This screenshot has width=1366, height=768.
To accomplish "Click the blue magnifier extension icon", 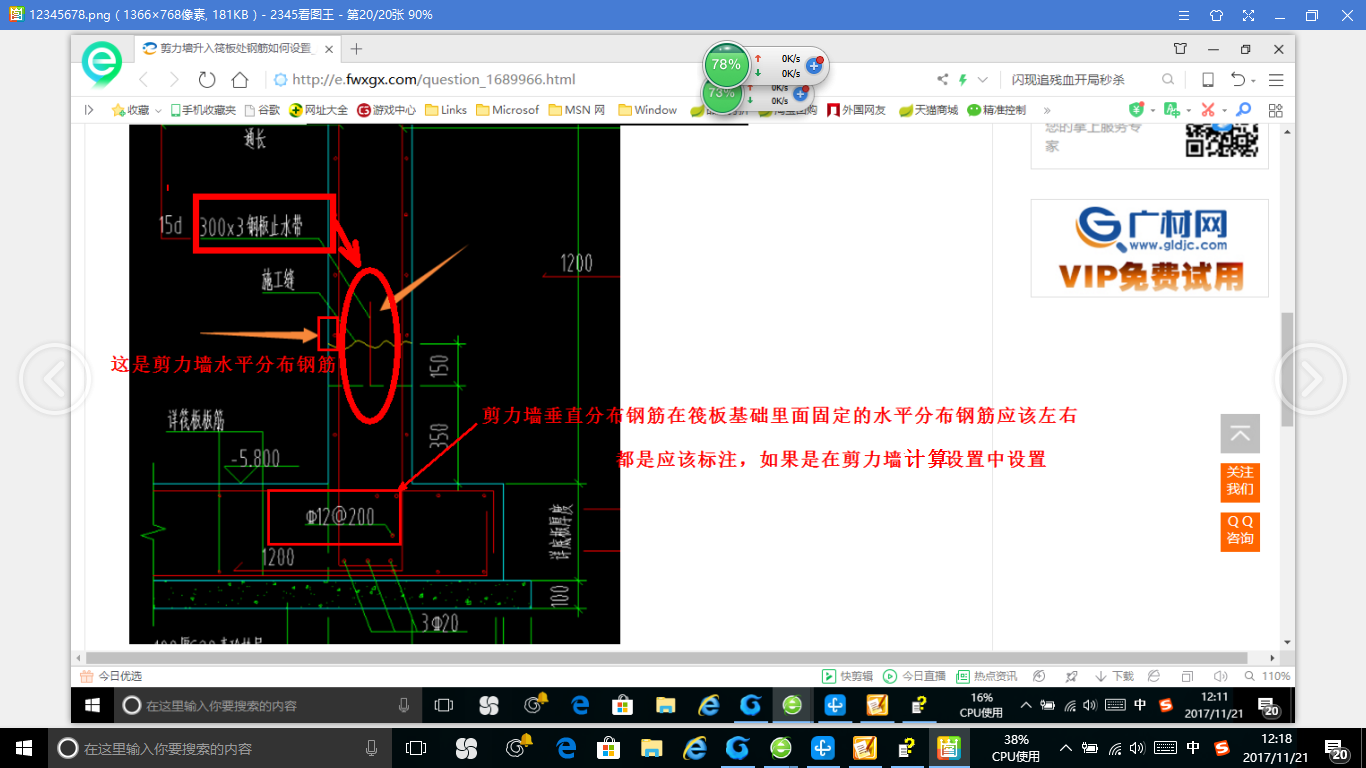I will pyautogui.click(x=1243, y=110).
